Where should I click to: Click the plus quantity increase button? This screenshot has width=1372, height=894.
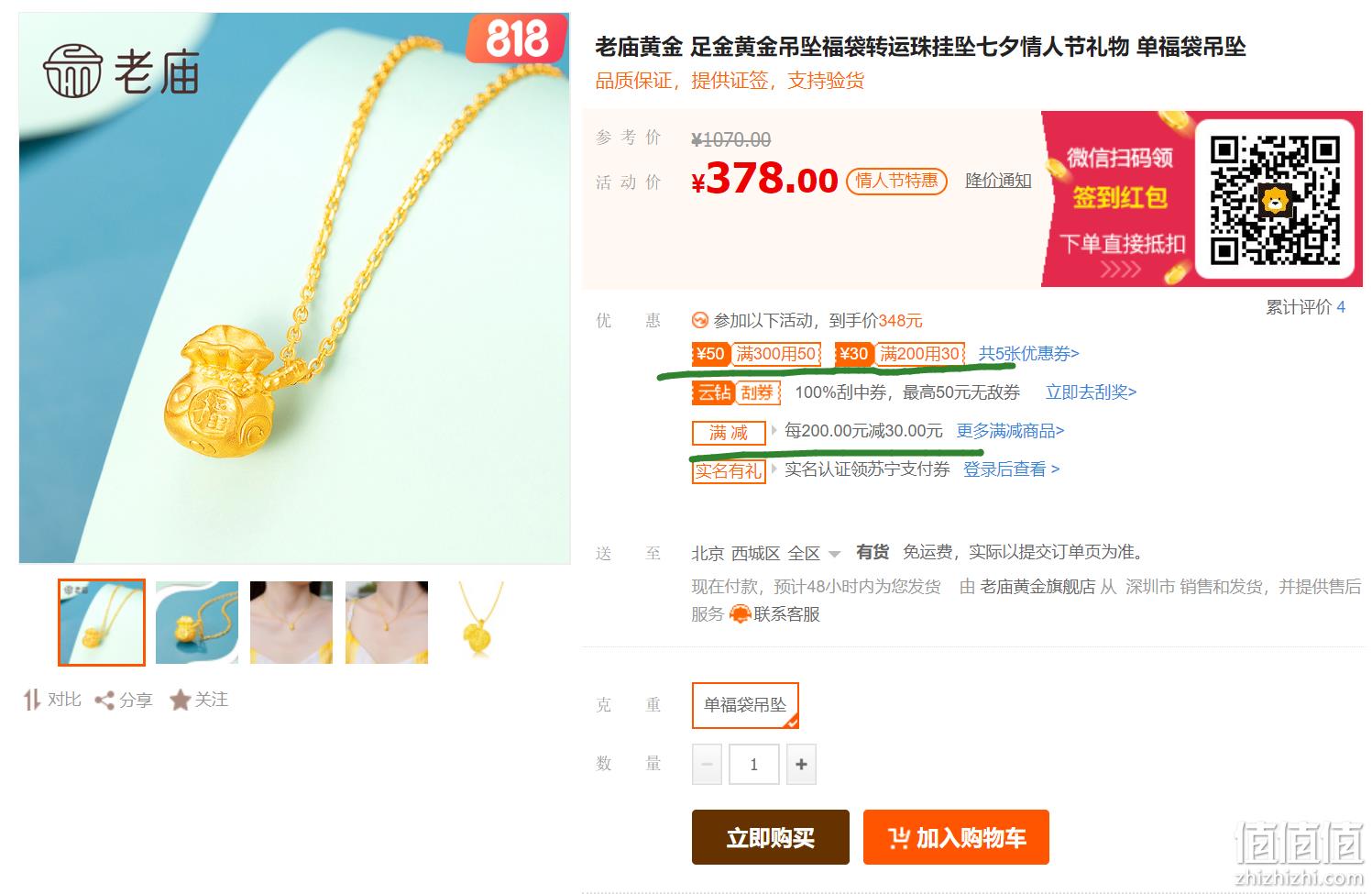click(x=801, y=764)
